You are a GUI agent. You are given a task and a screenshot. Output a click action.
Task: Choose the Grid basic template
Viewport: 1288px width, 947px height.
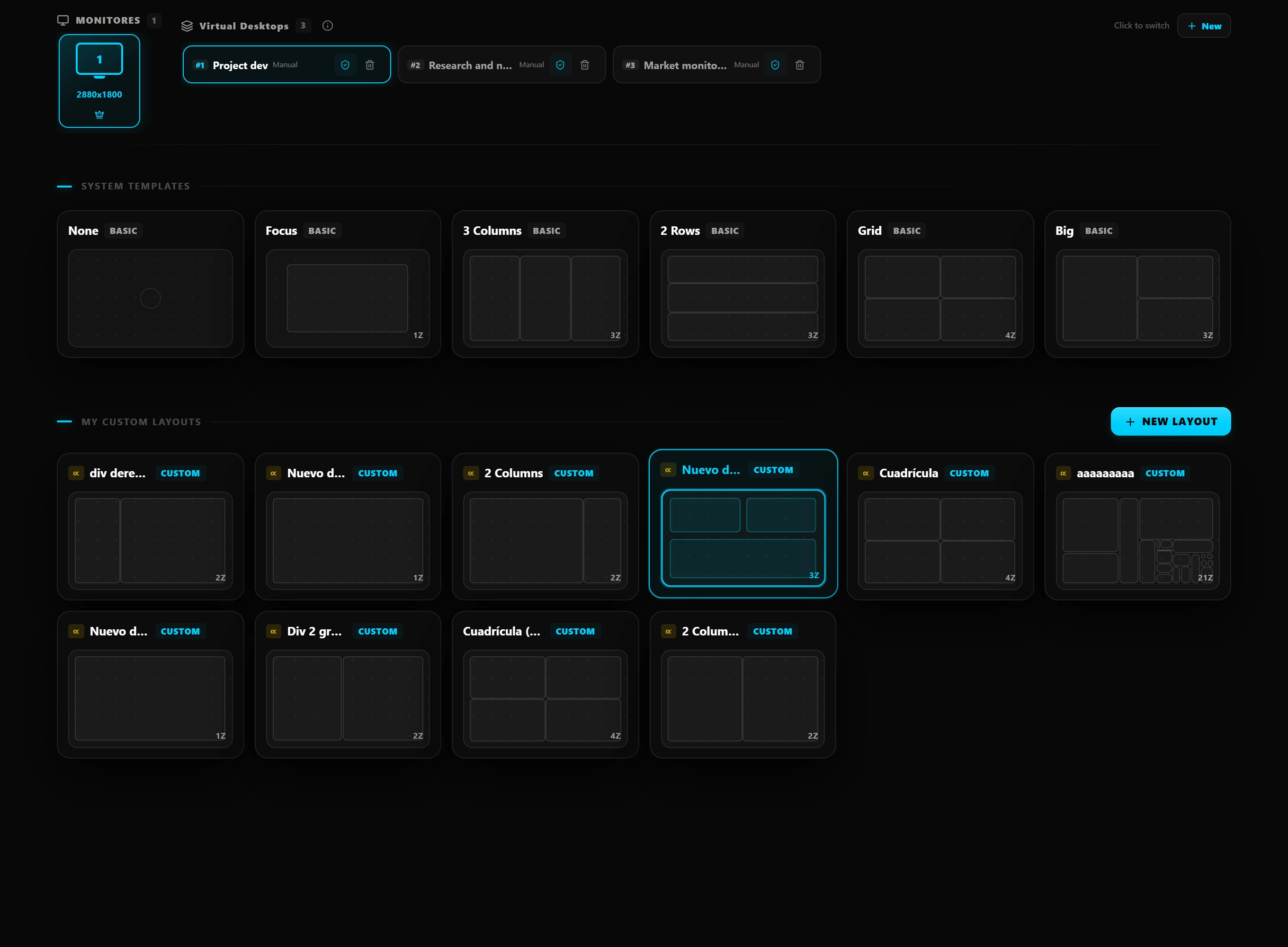click(940, 284)
